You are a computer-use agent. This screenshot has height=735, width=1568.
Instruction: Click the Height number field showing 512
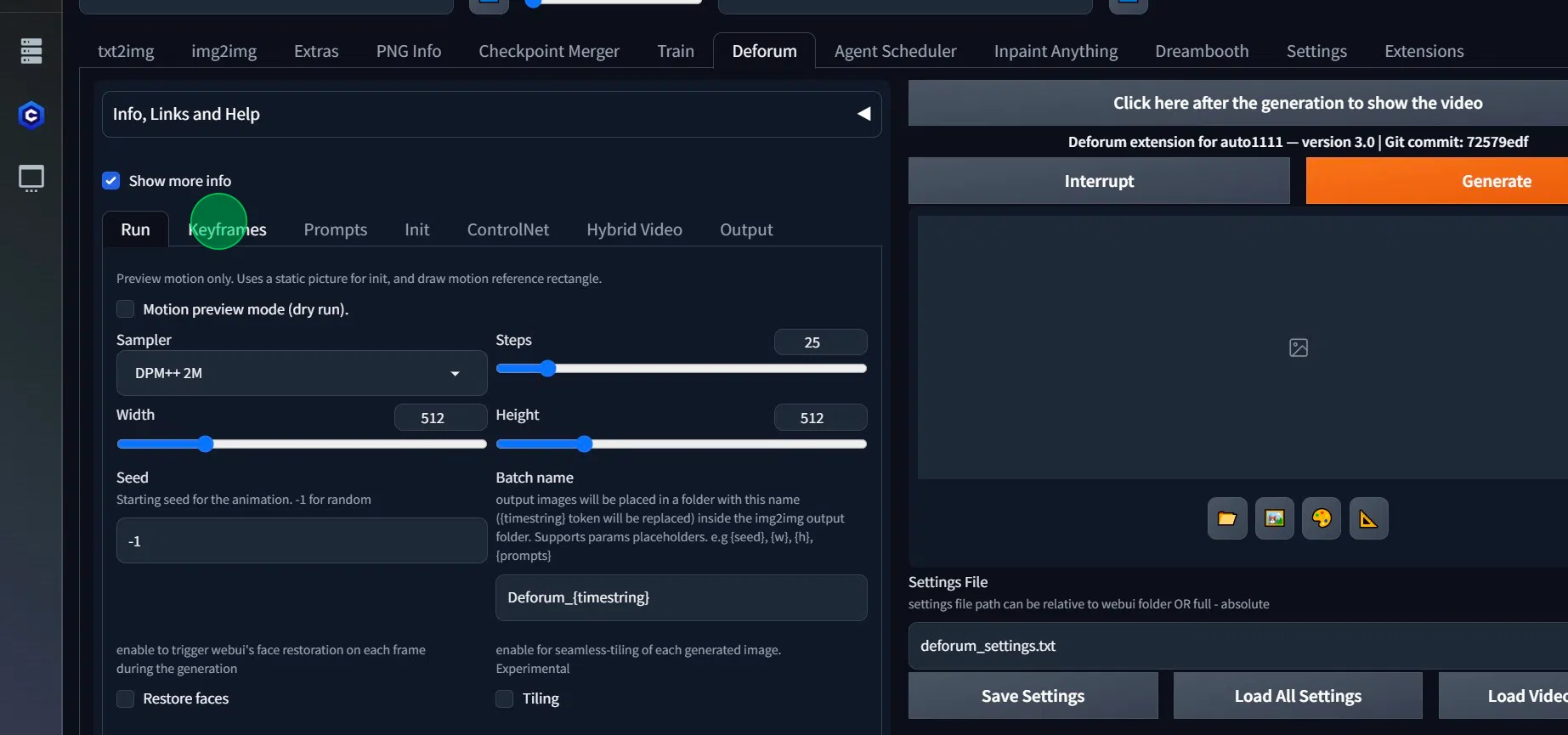820,418
